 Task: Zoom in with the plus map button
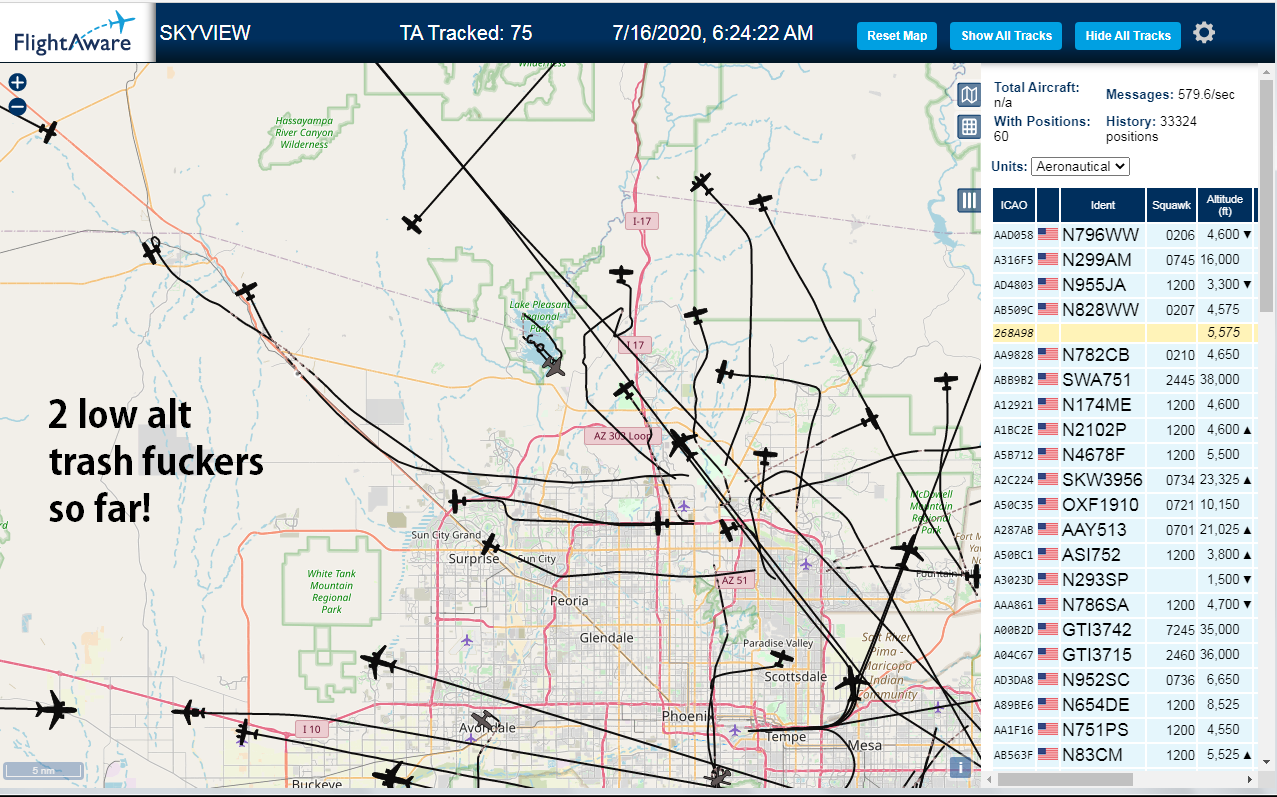point(17,83)
